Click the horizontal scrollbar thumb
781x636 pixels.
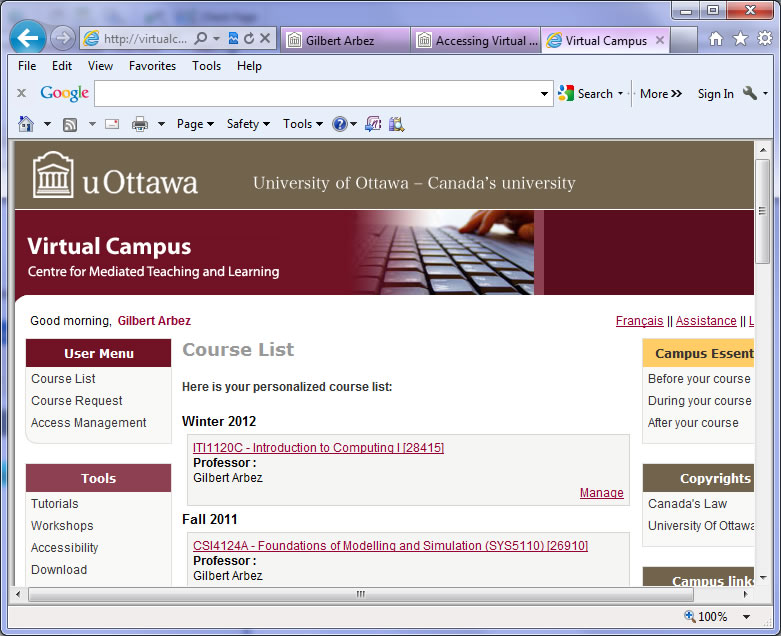[361, 594]
